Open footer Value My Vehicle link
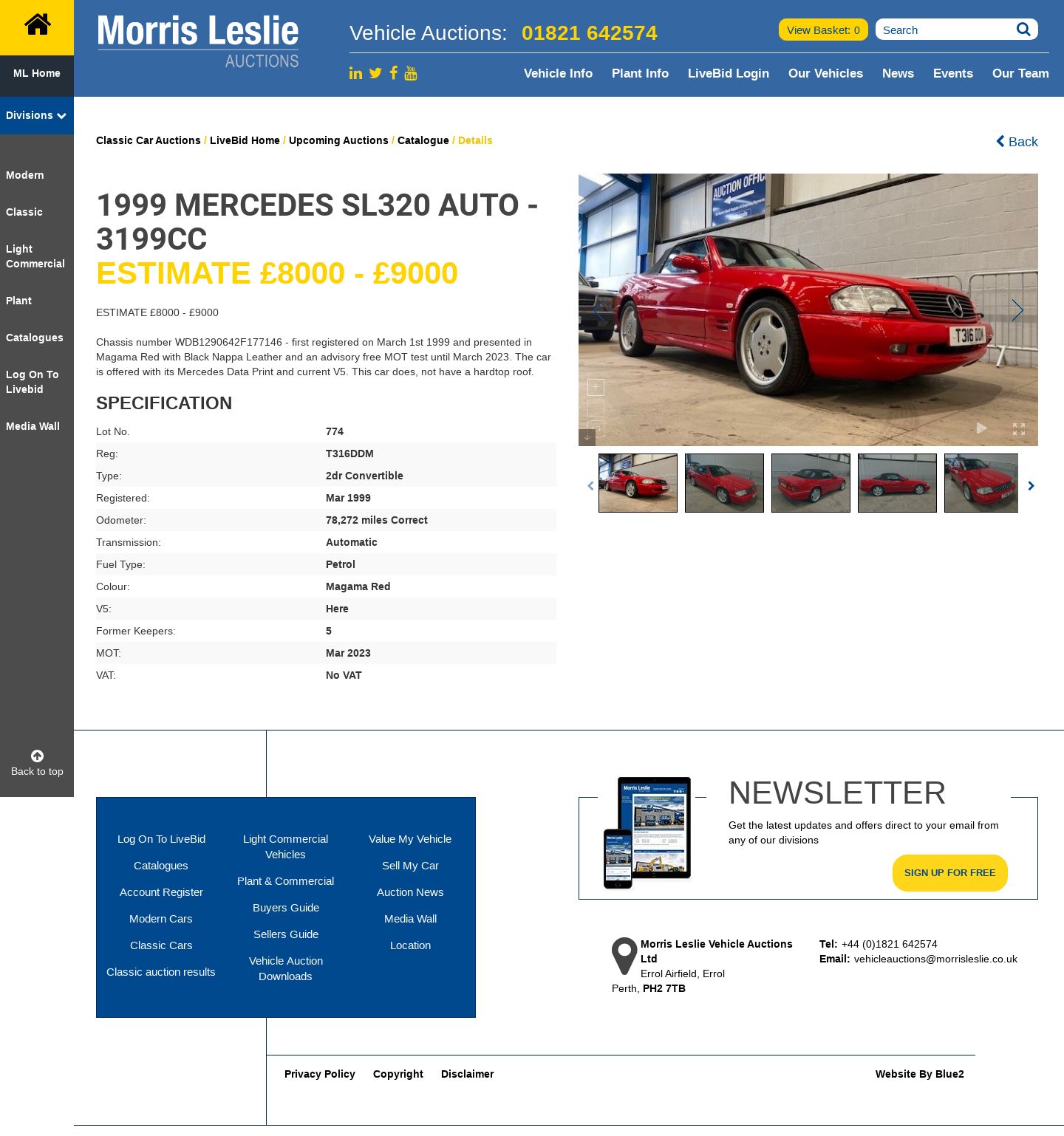This screenshot has width=1064, height=1136. point(410,839)
